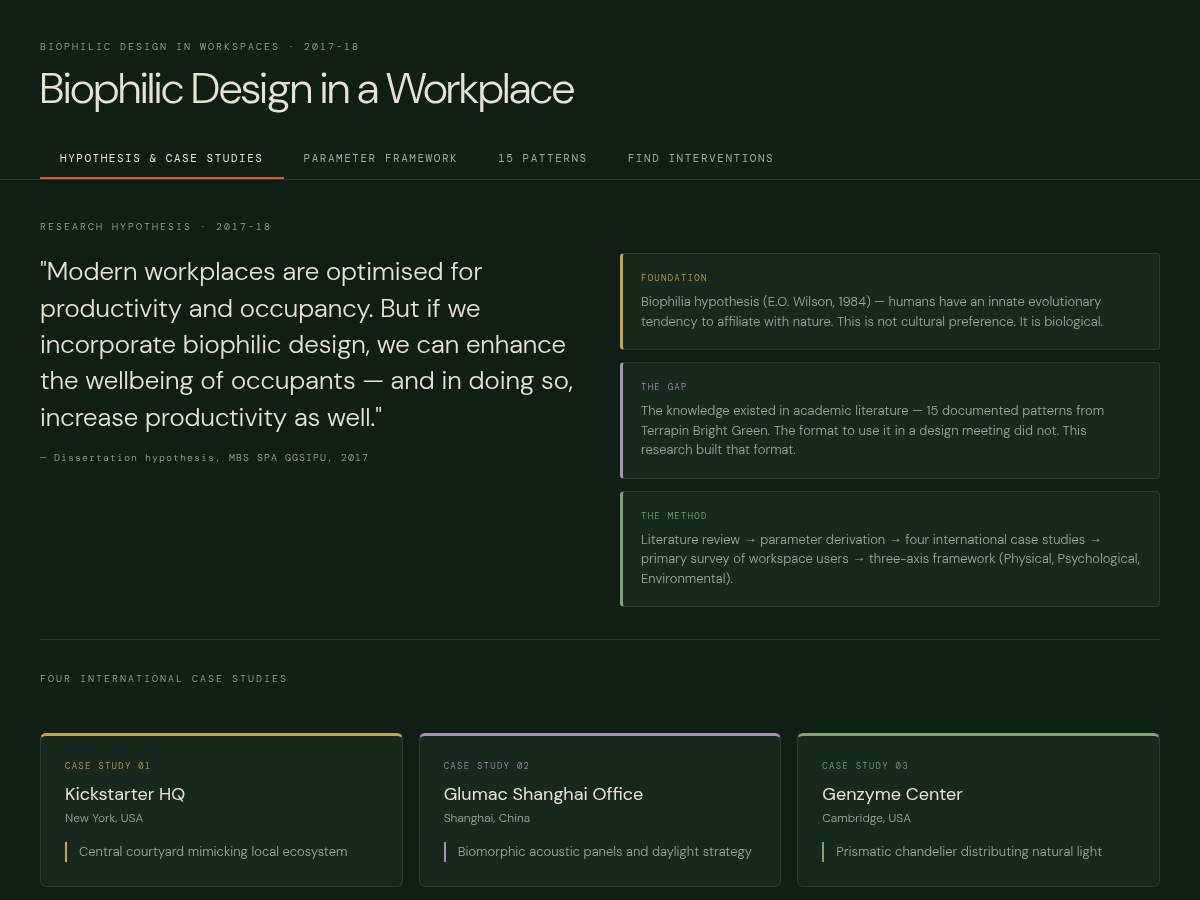Go to the Find Interventions tab
1200x900 pixels.
[700, 158]
